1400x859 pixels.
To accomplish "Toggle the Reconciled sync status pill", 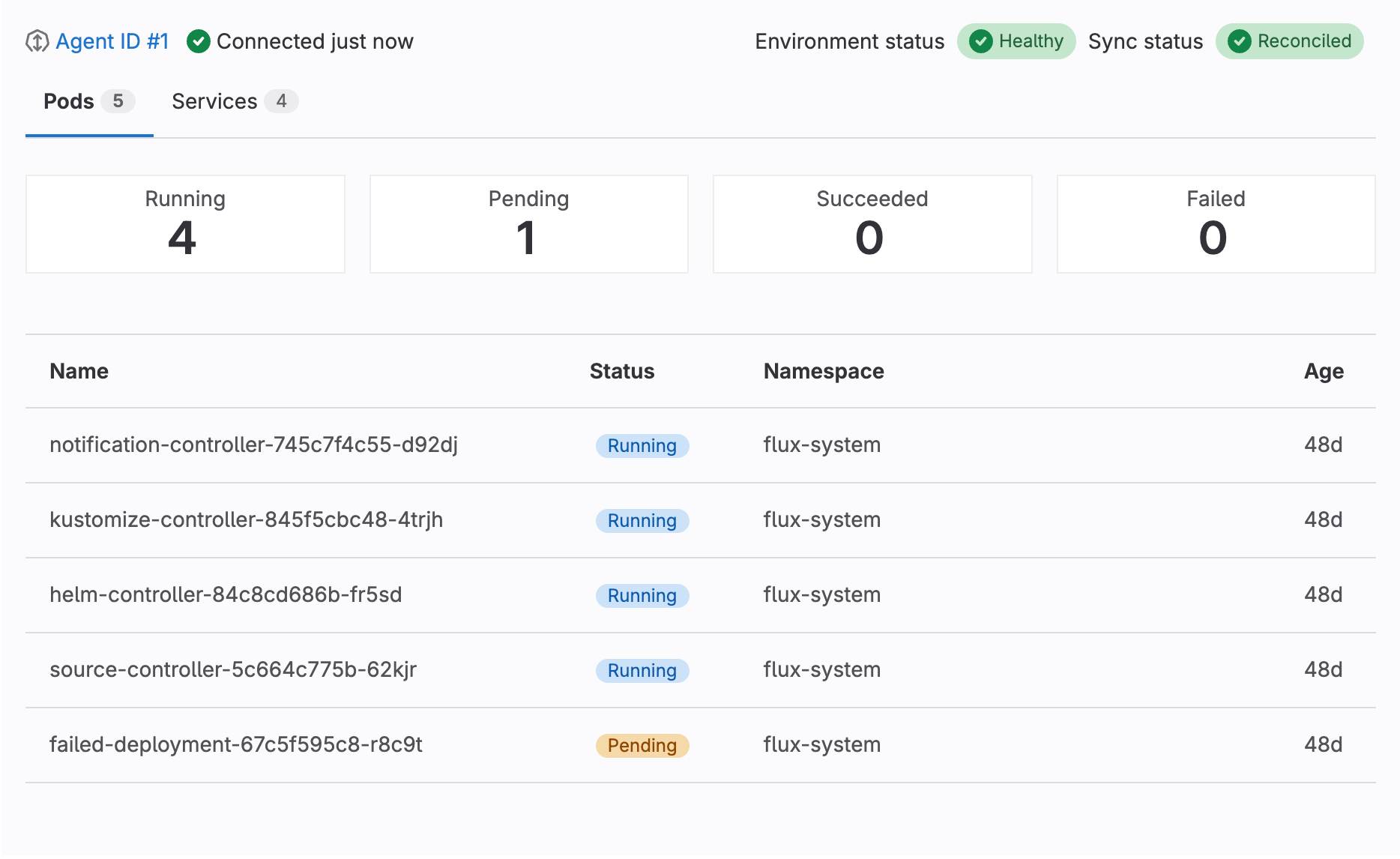I will click(x=1289, y=41).
